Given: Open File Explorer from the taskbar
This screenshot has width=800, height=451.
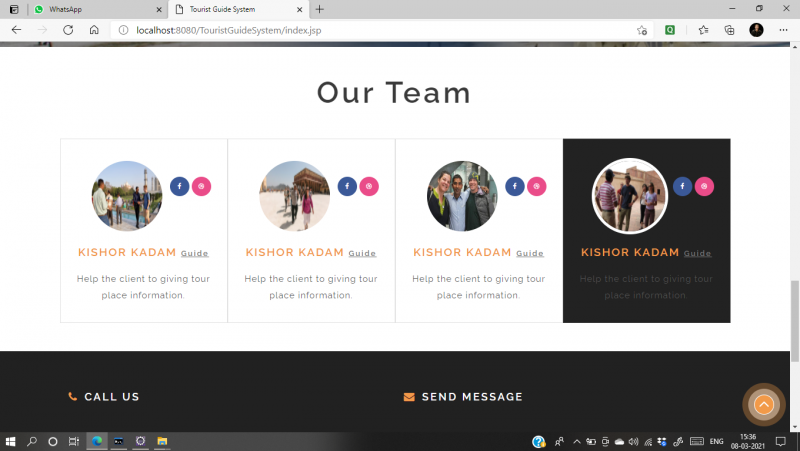Looking at the screenshot, I should 162,441.
